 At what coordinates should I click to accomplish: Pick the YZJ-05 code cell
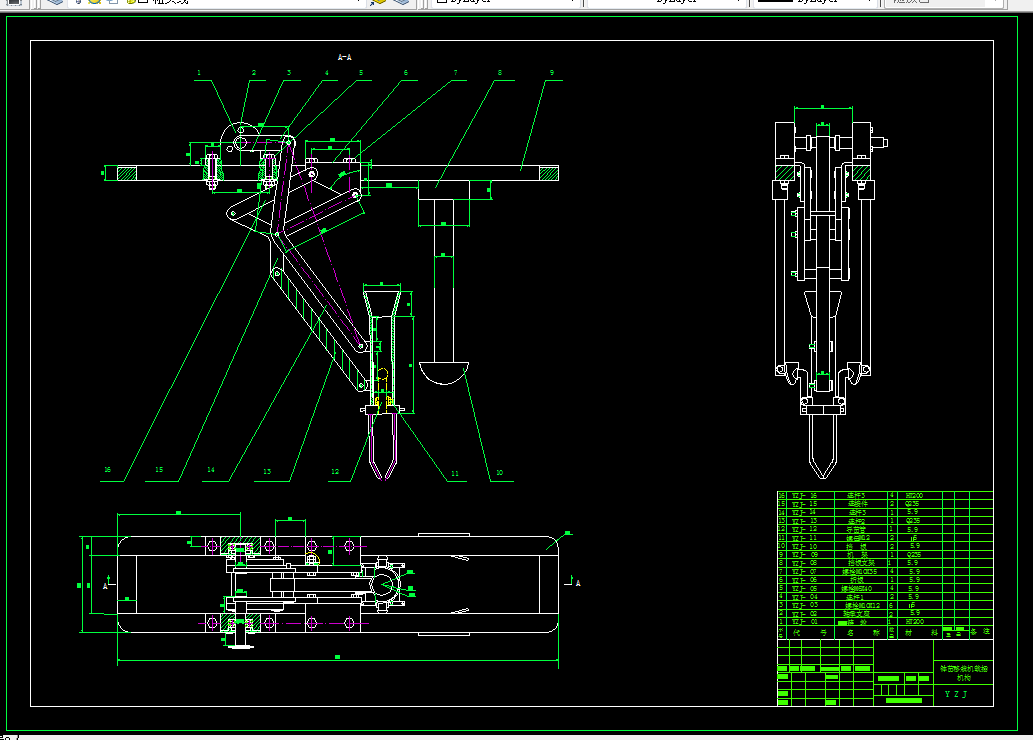(x=810, y=588)
